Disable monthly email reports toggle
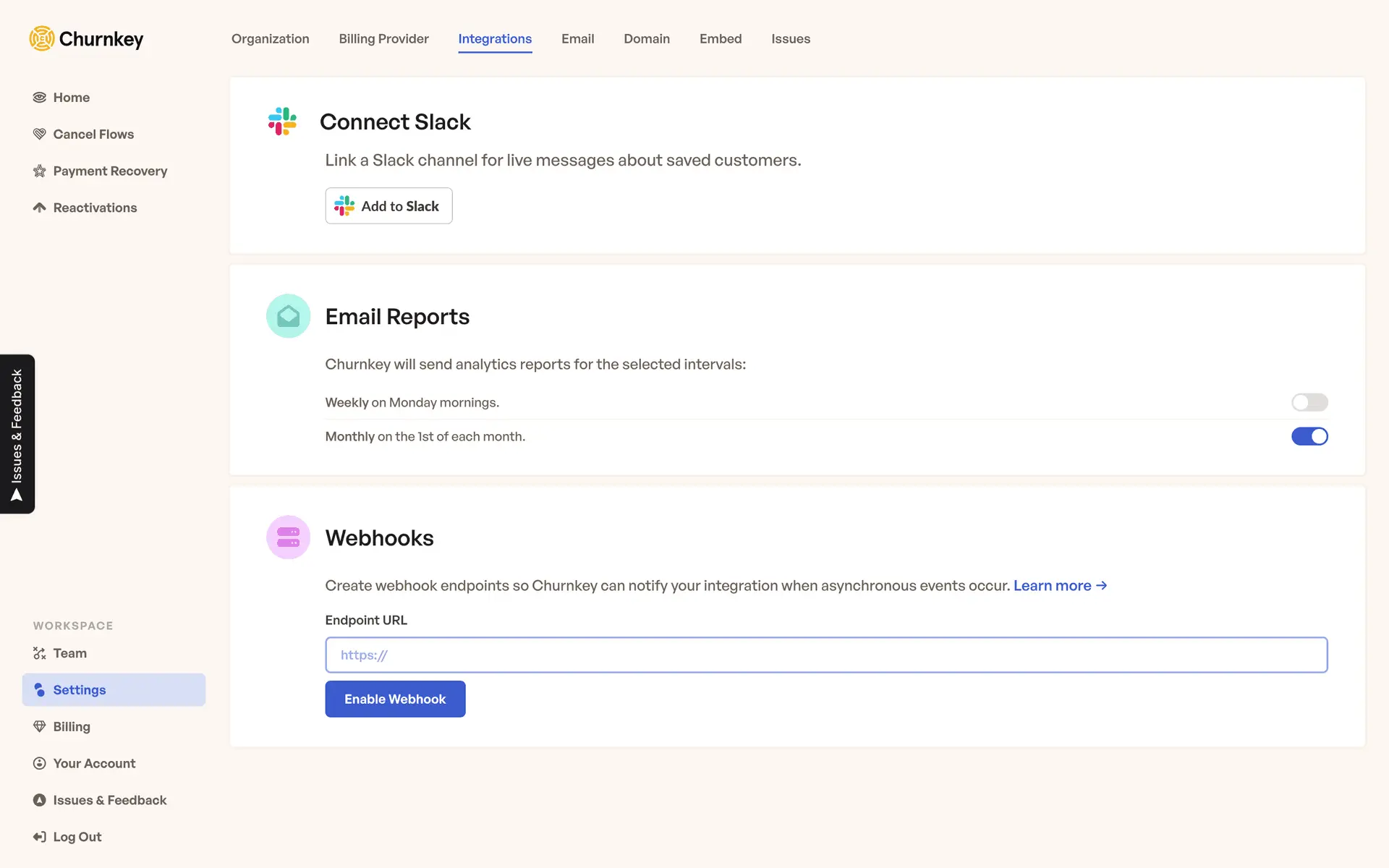This screenshot has height=868, width=1389. pos(1309,436)
